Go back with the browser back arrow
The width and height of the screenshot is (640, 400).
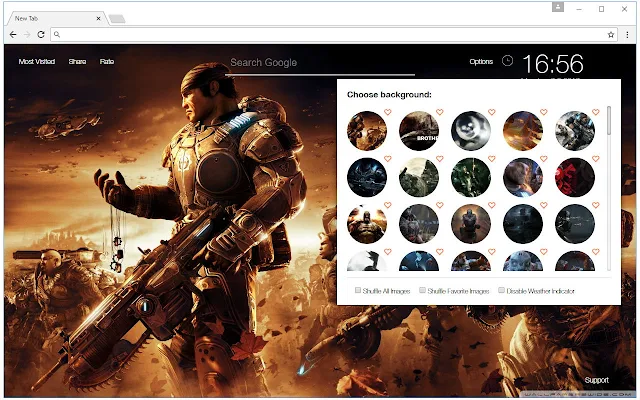13,35
